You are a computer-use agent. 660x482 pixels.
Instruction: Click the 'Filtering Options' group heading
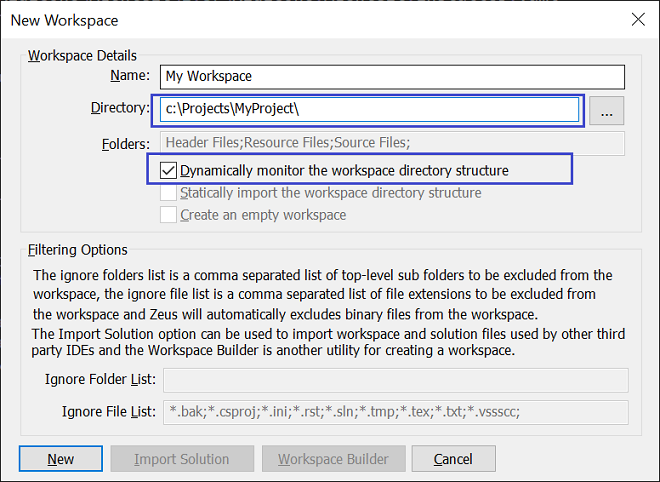point(77,250)
